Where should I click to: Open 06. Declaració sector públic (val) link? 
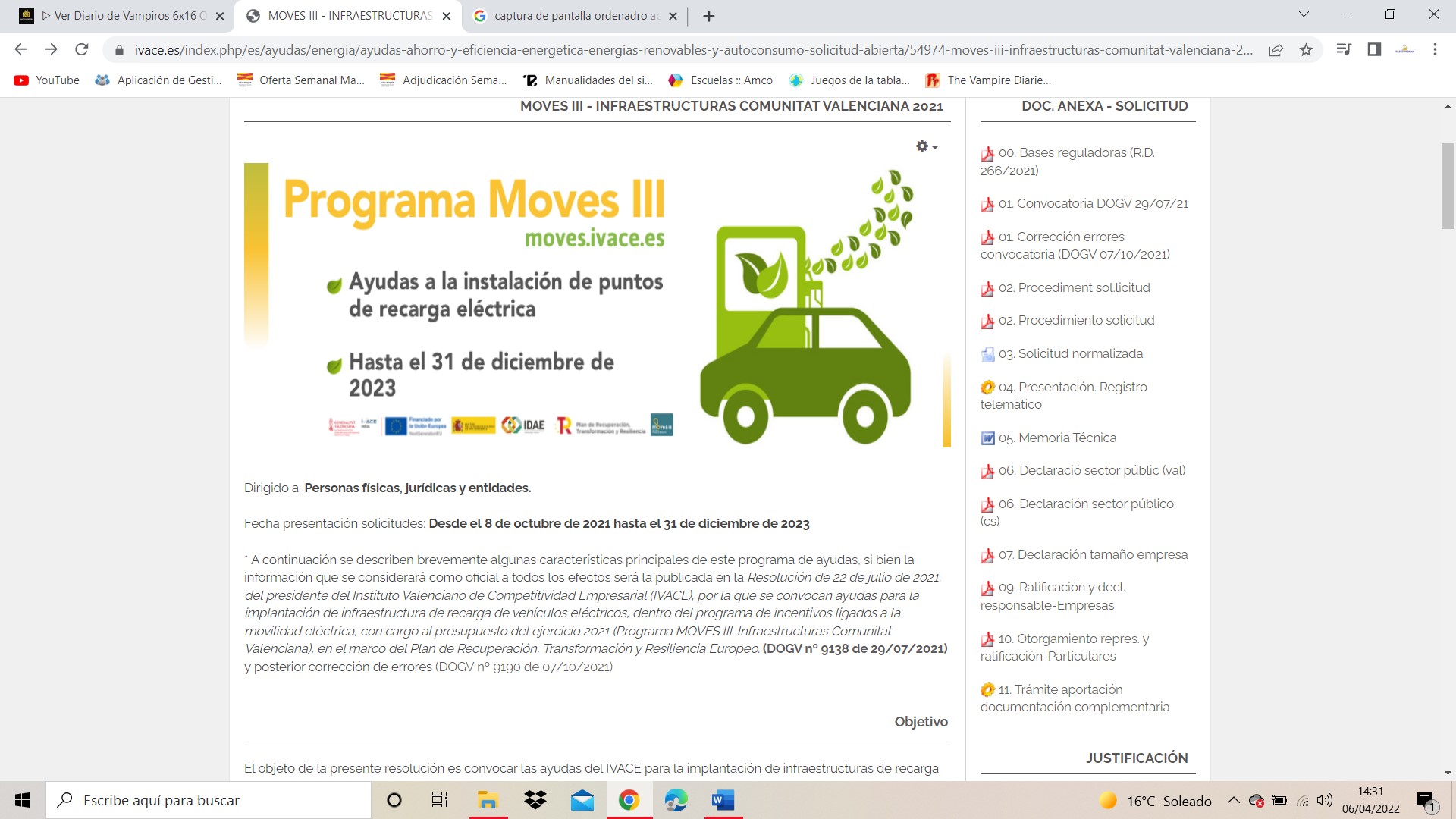click(x=1083, y=471)
